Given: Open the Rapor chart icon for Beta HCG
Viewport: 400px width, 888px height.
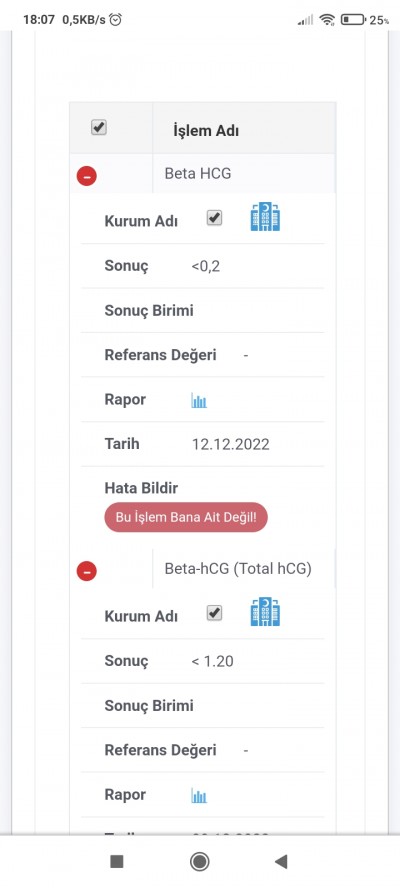Looking at the screenshot, I should coord(199,402).
